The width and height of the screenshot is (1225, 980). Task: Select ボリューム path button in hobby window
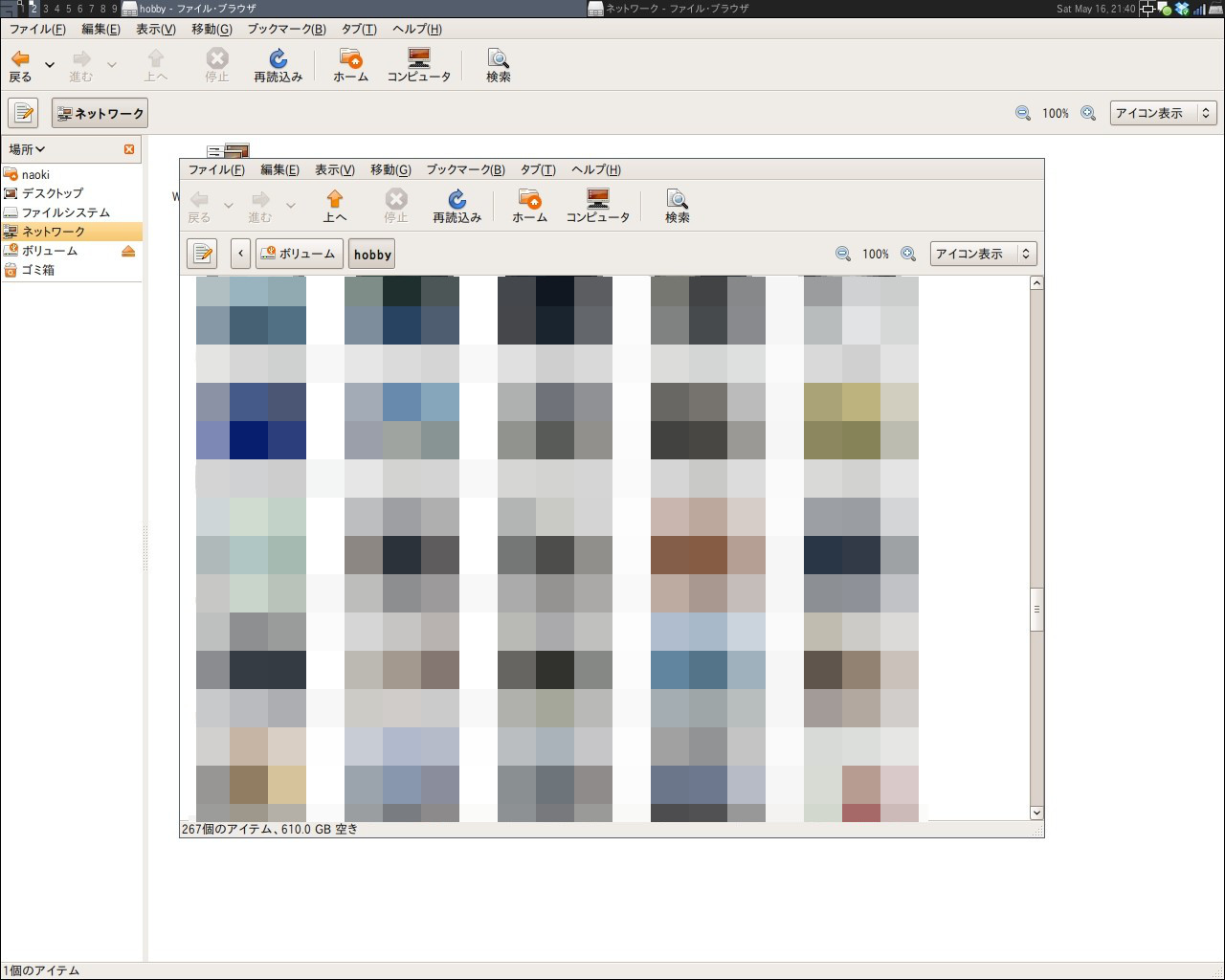coord(299,254)
